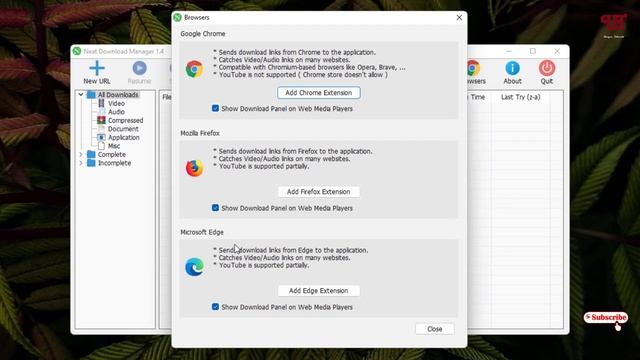The image size is (640, 360).
Task: Select the Complete folder
Action: 111,154
